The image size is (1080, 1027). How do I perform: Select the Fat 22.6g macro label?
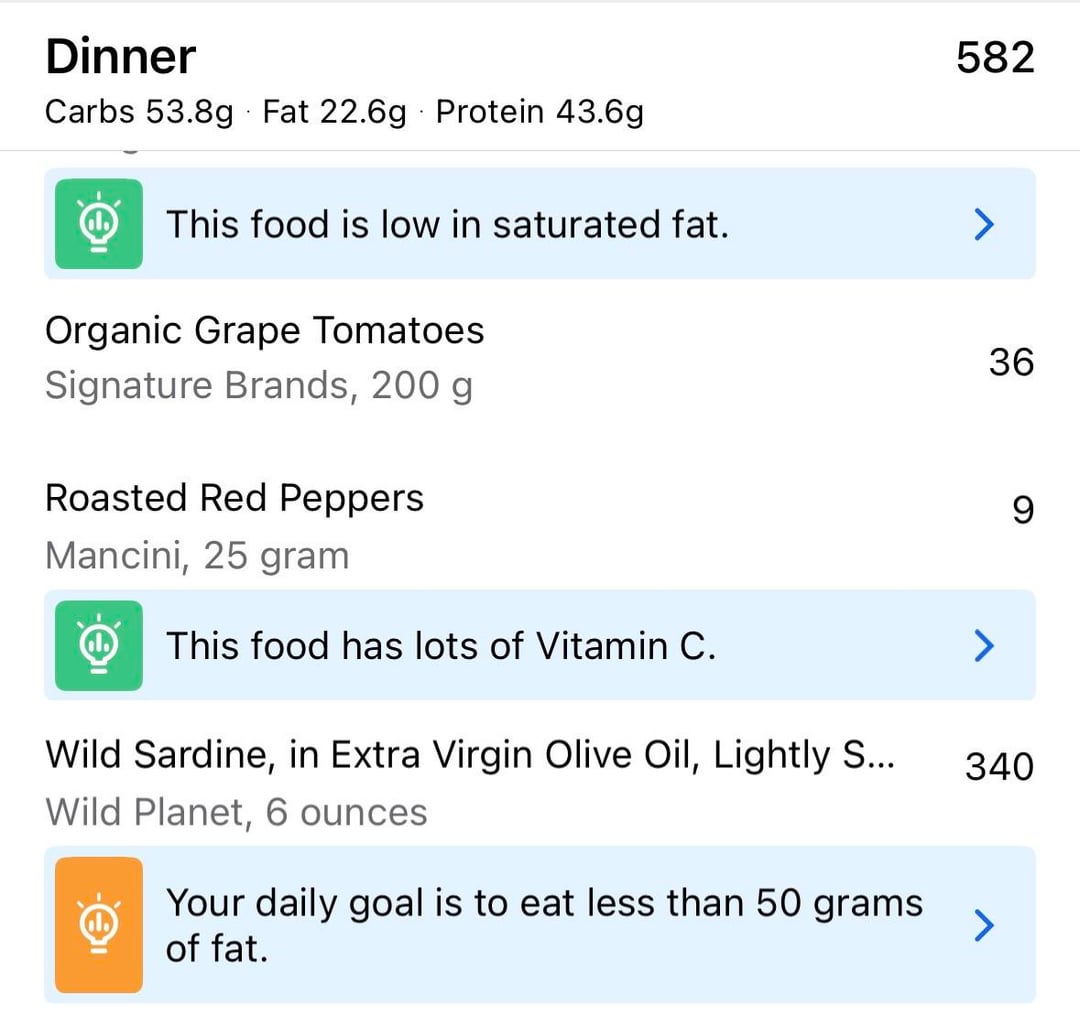(x=335, y=112)
